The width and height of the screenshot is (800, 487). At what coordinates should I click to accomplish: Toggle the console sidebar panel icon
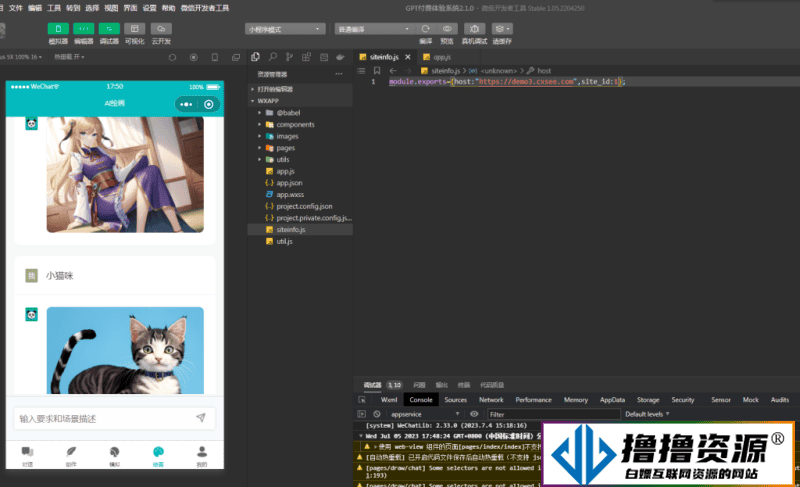pos(362,414)
